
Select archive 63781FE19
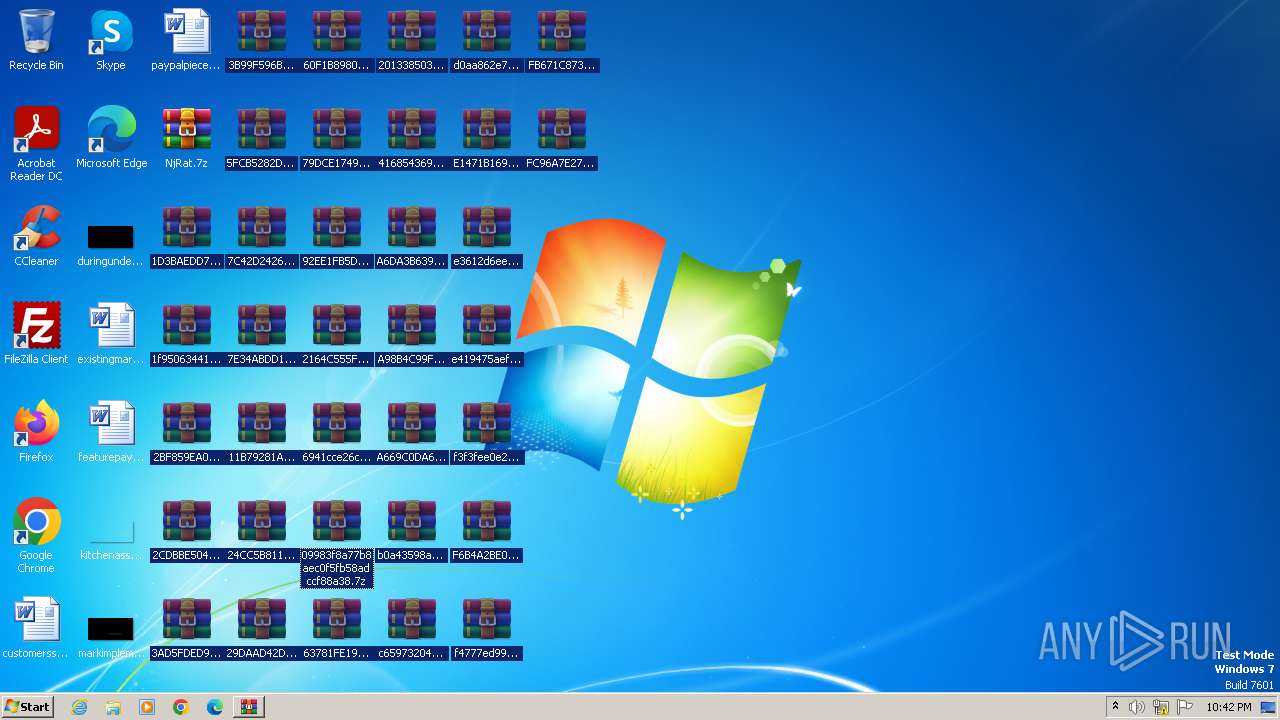[x=336, y=629]
